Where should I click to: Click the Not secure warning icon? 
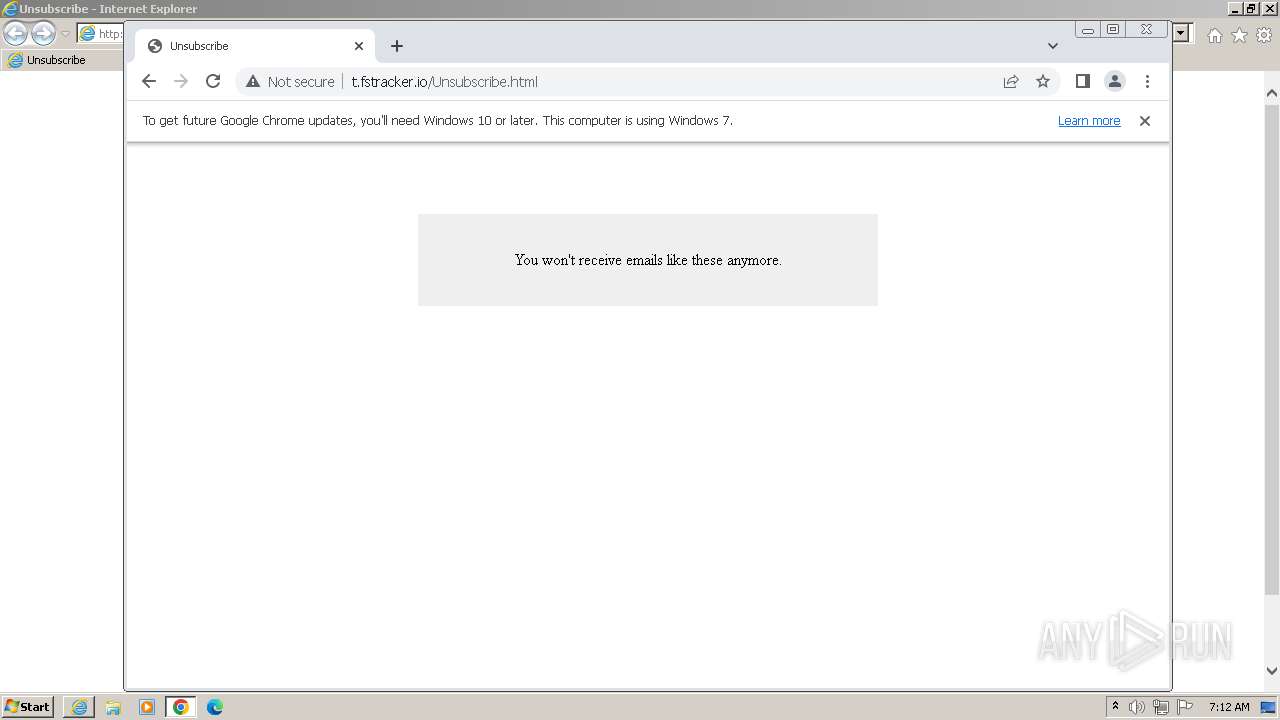coord(253,82)
